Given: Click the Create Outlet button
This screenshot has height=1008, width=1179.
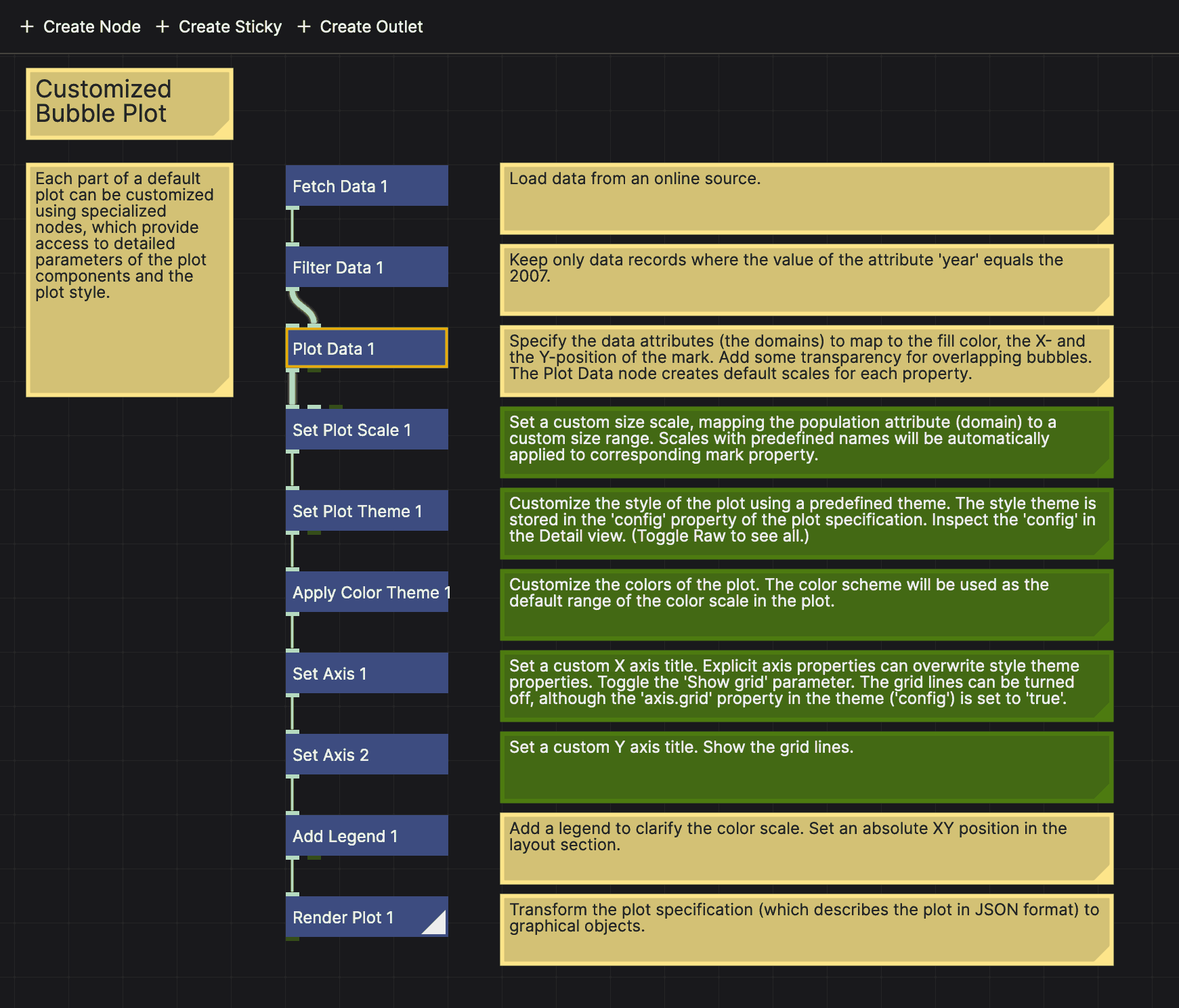Looking at the screenshot, I should (x=360, y=26).
